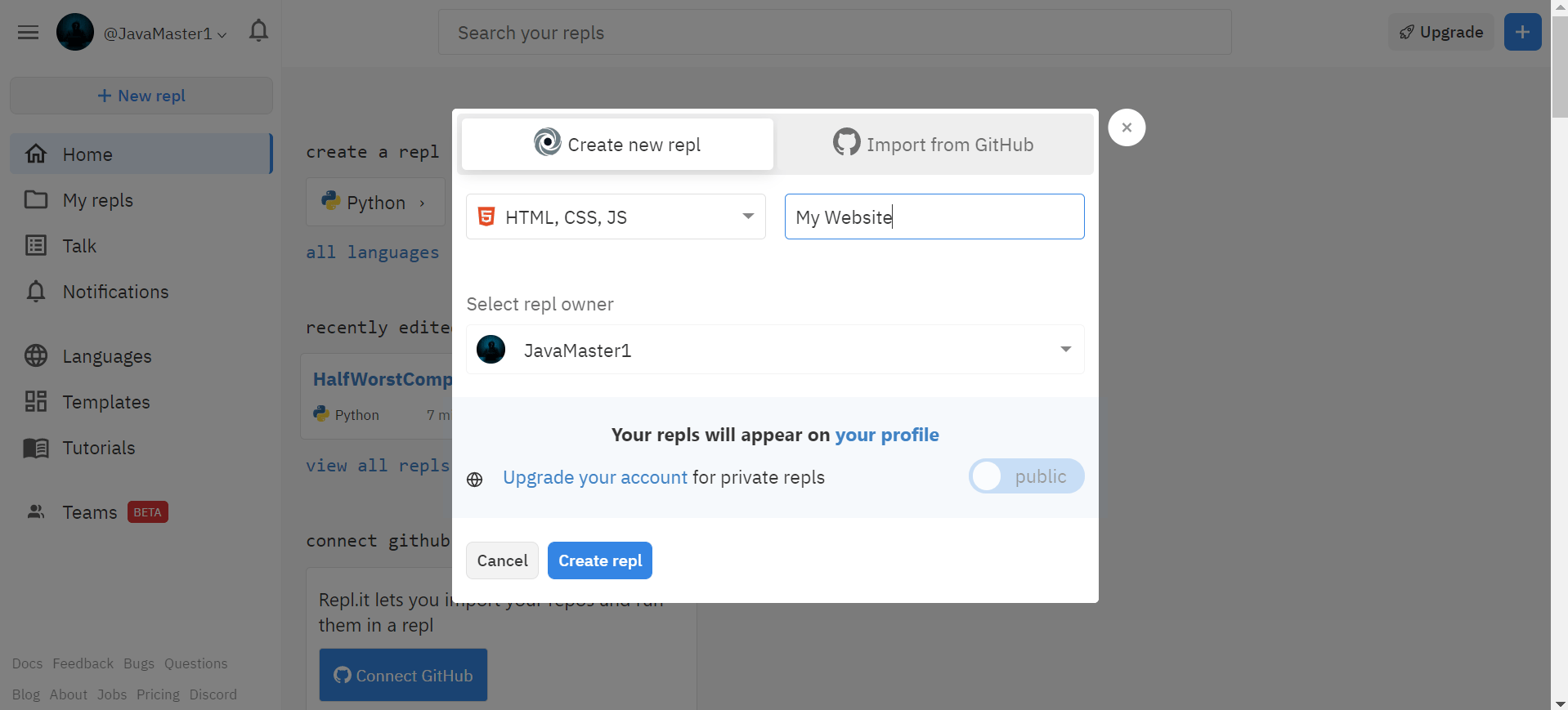Open Teams BETA in the sidebar
Image resolution: width=1568 pixels, height=710 pixels.
pos(141,511)
